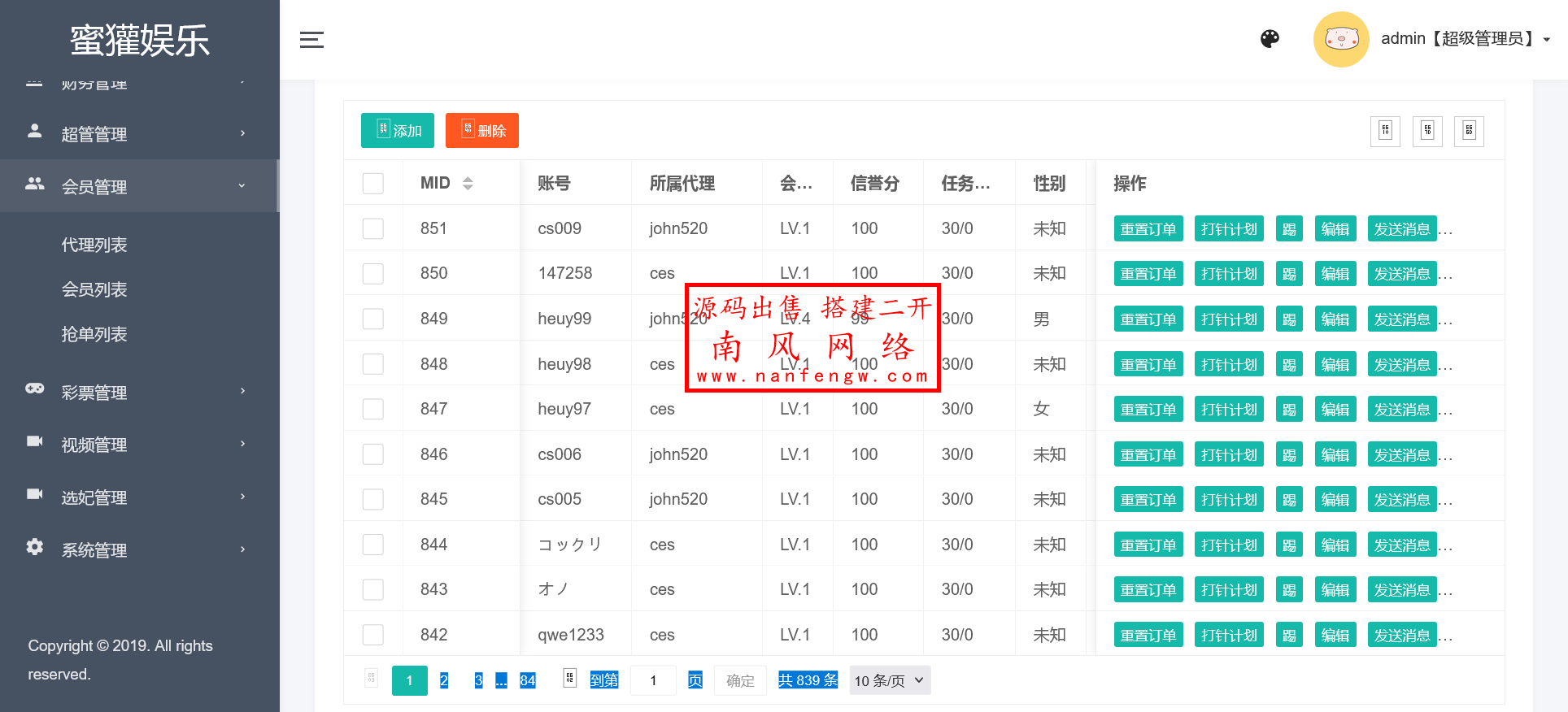Screen dimensions: 1568x712
Task: Open 抢单列表 submenu item
Action: (94, 334)
